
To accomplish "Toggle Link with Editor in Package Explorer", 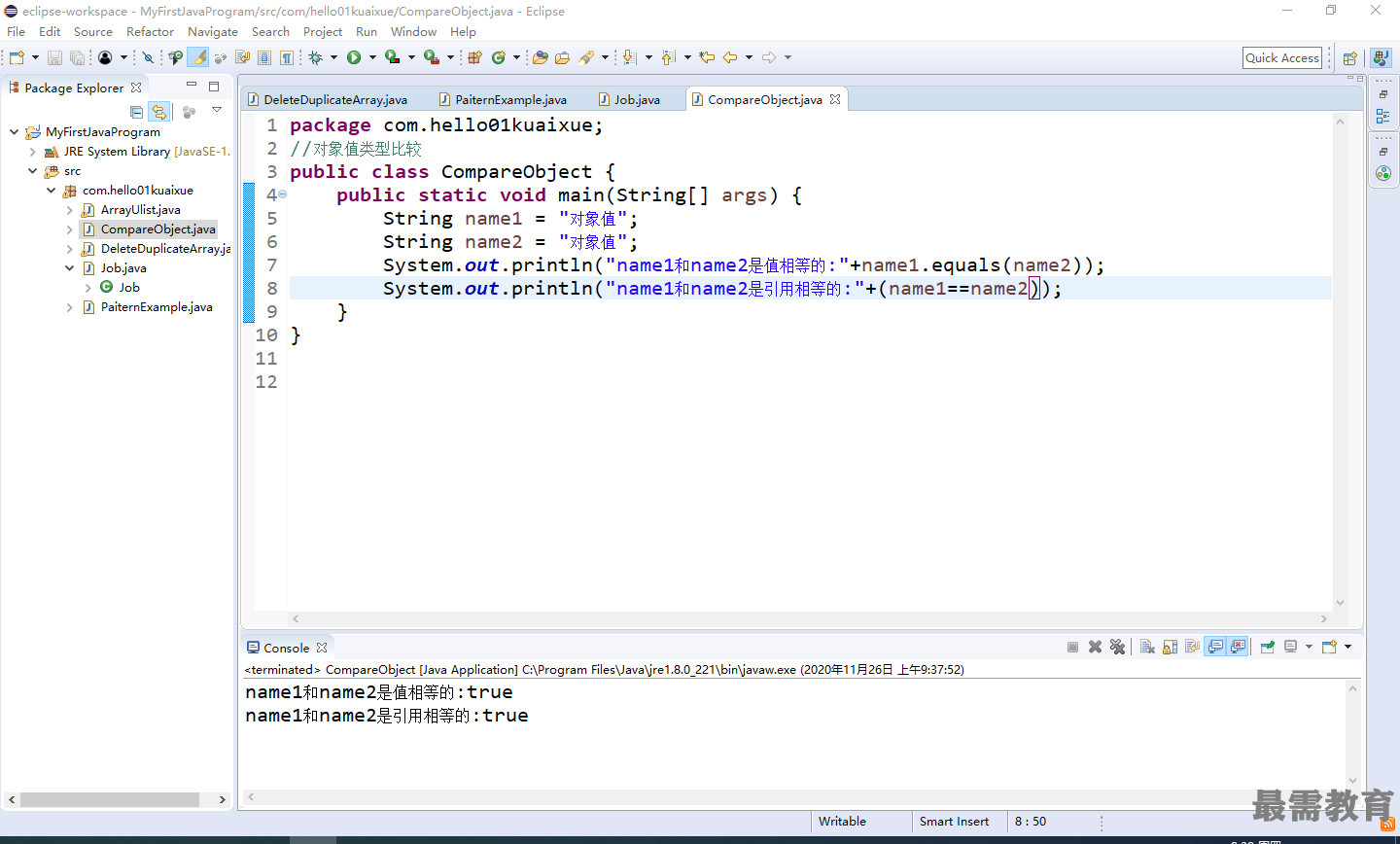I will pyautogui.click(x=159, y=112).
